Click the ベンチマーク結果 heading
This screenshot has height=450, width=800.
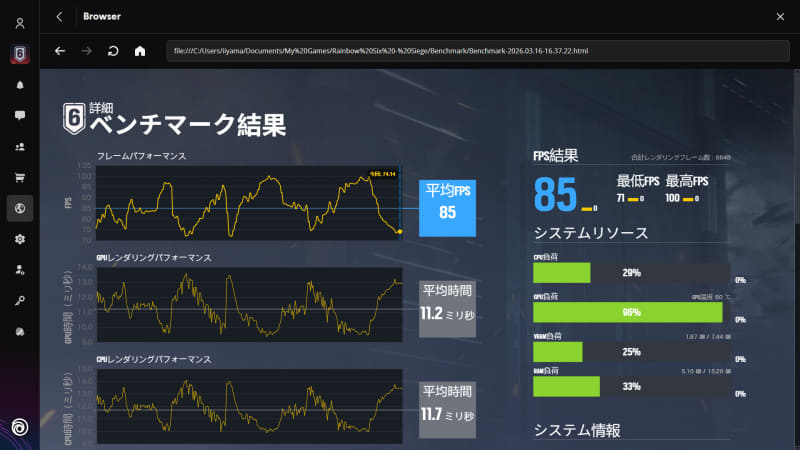pos(188,125)
